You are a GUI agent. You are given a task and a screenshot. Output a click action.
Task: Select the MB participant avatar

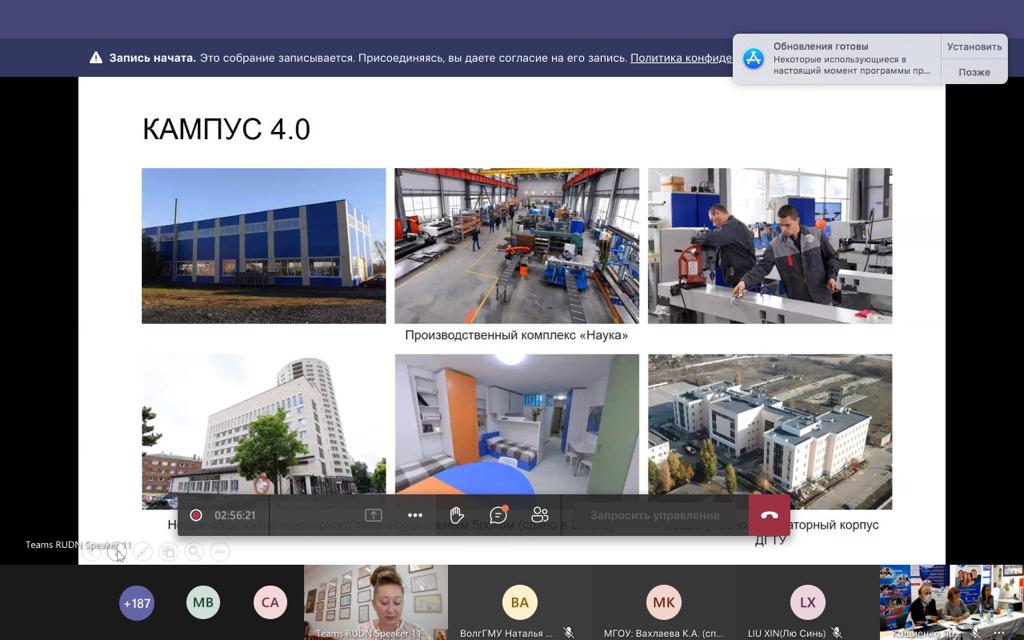click(203, 603)
